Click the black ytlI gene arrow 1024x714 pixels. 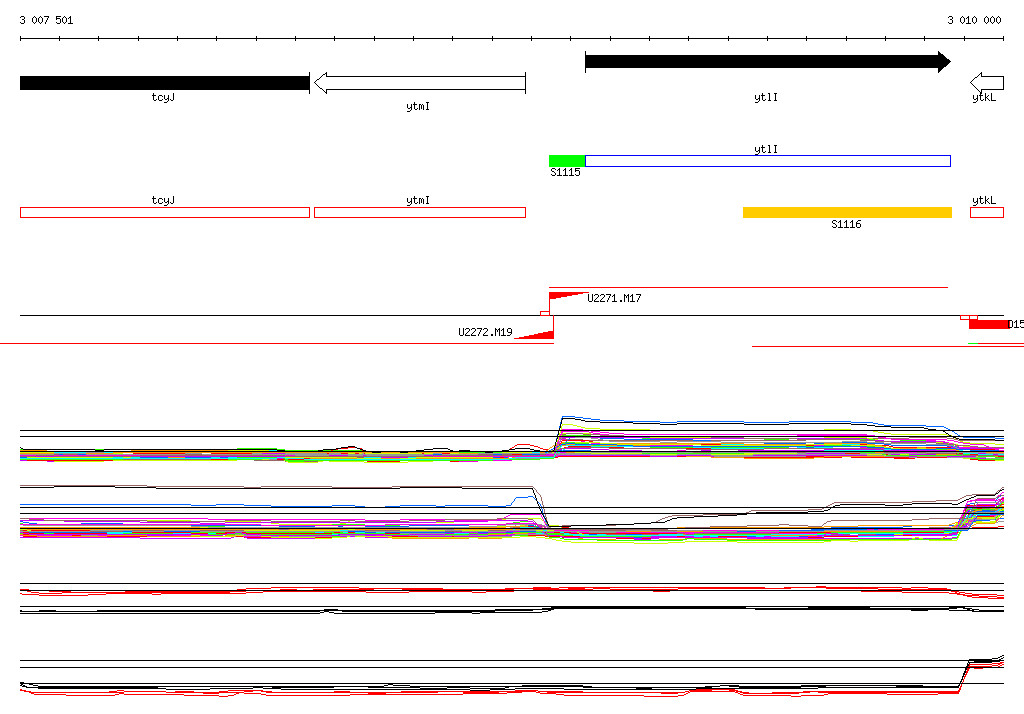[x=768, y=62]
